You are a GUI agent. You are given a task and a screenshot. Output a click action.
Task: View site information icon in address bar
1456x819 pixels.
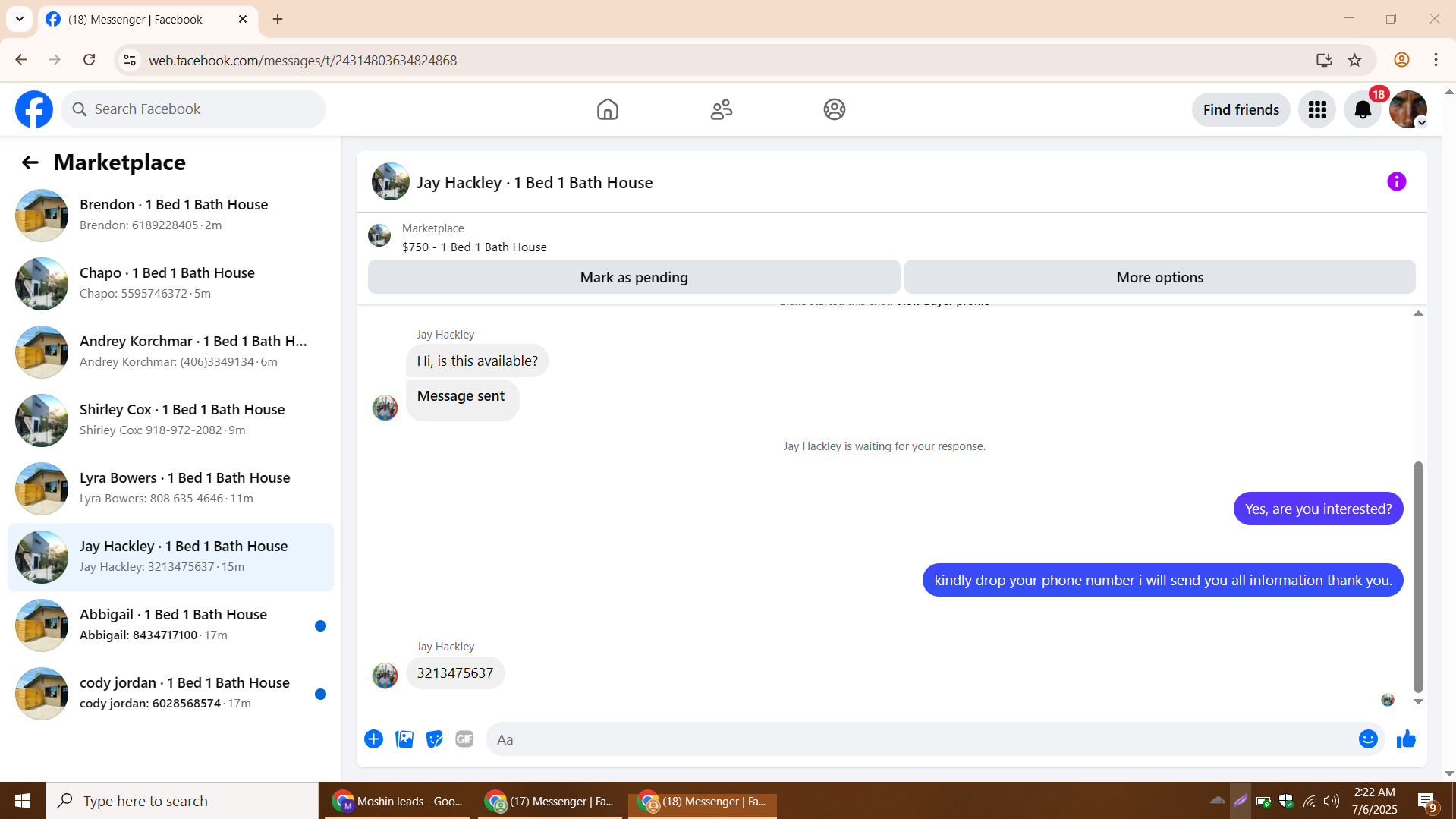coord(130,60)
